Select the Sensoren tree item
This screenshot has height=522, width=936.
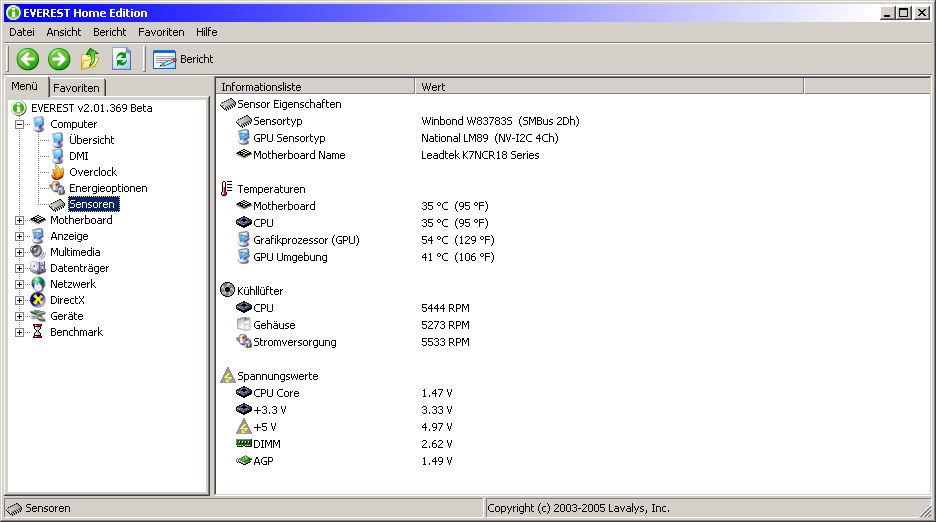[x=93, y=204]
